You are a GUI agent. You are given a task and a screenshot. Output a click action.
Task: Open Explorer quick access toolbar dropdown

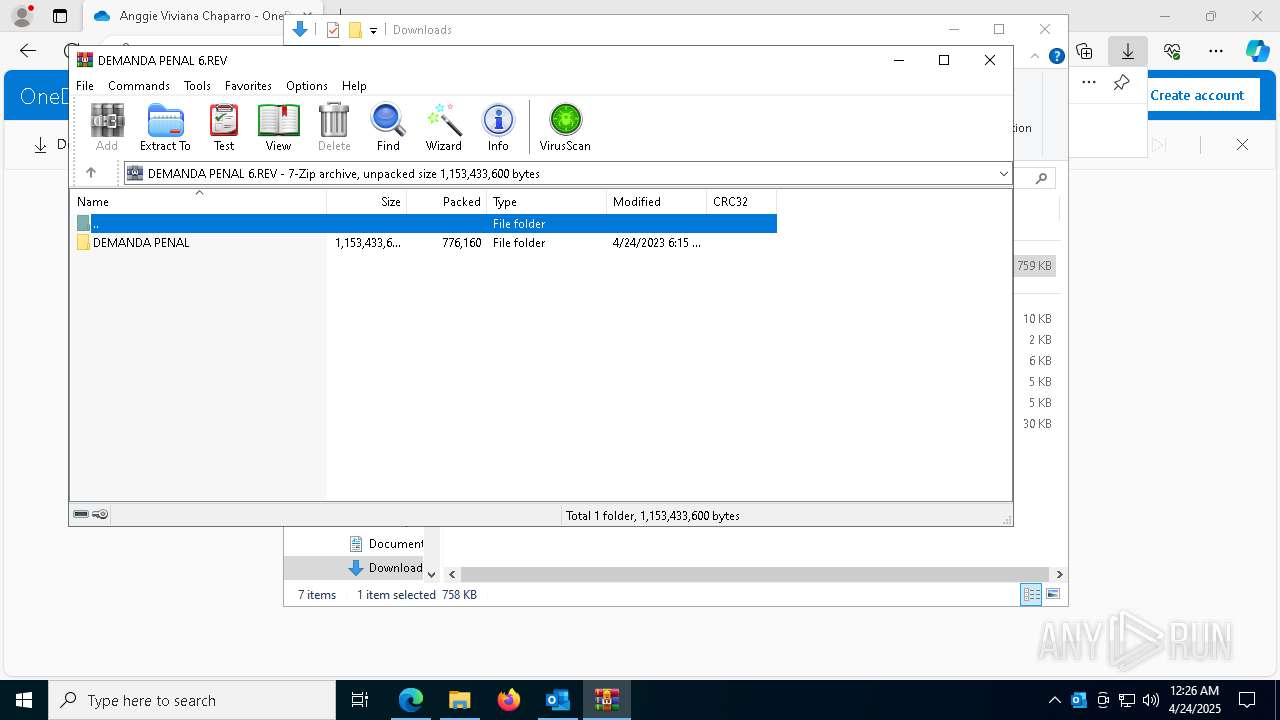[x=374, y=30]
